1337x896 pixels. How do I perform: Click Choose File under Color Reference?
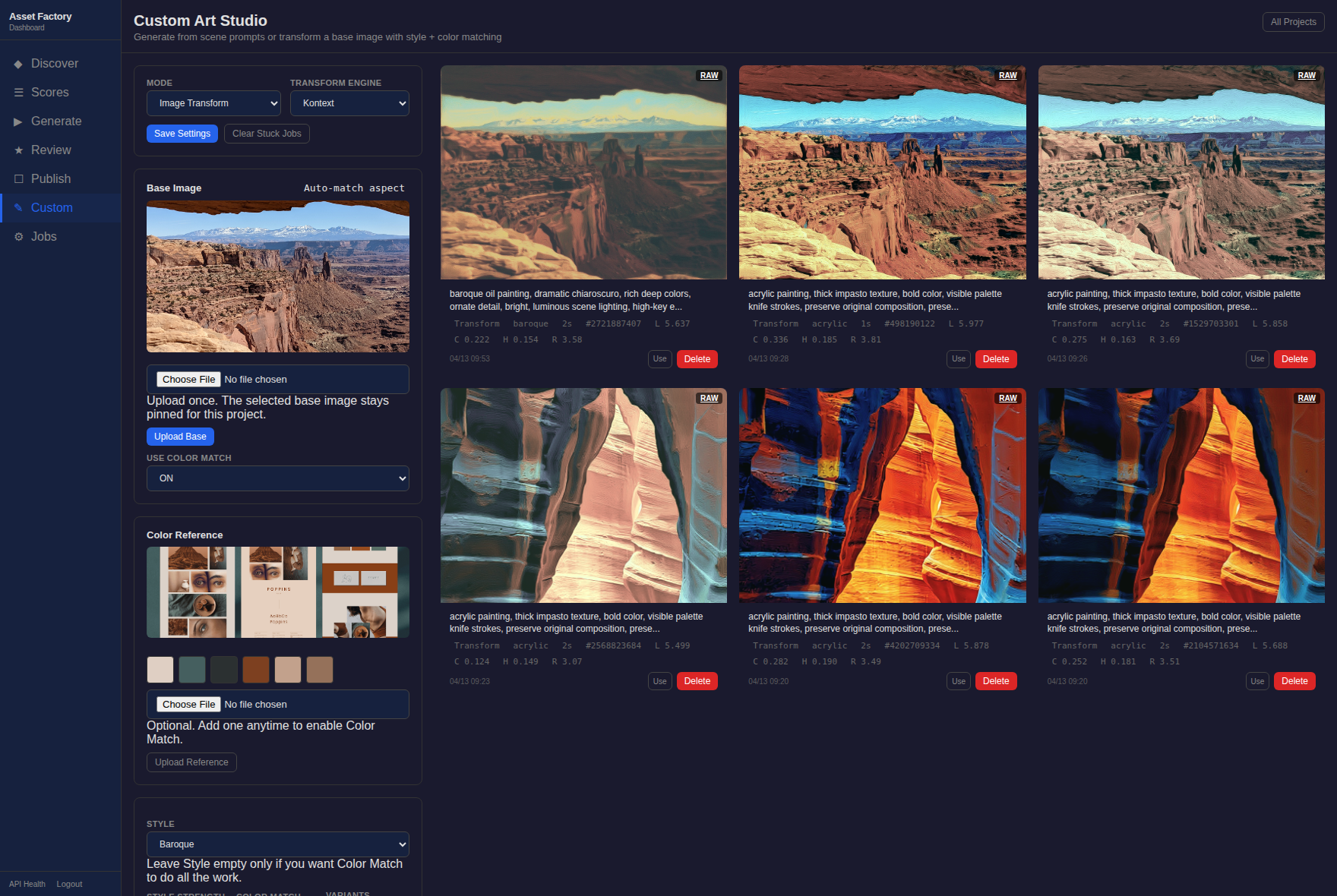(189, 705)
